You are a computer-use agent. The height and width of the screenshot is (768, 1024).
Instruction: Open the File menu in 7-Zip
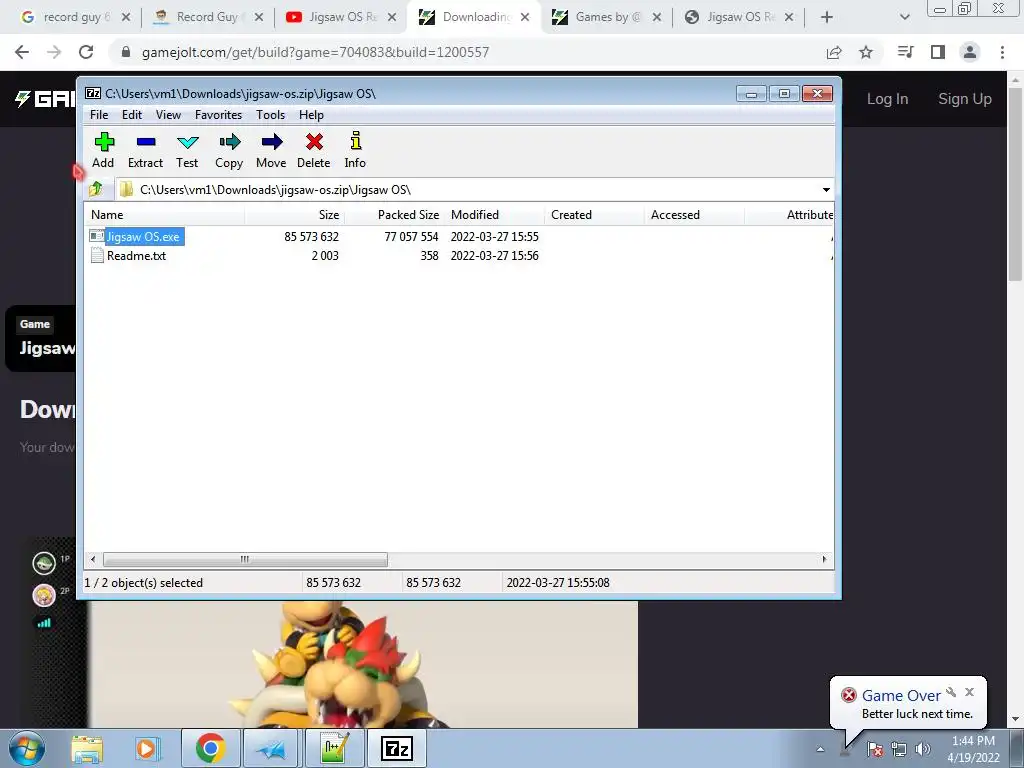tap(99, 115)
